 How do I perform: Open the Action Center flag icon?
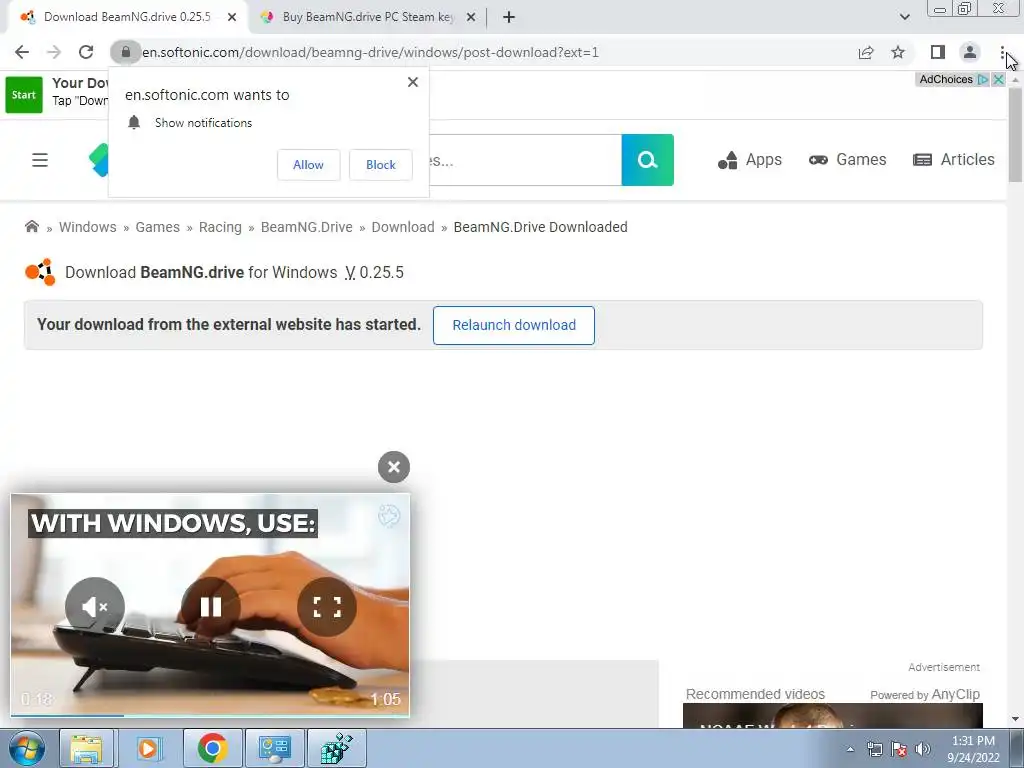pos(899,749)
